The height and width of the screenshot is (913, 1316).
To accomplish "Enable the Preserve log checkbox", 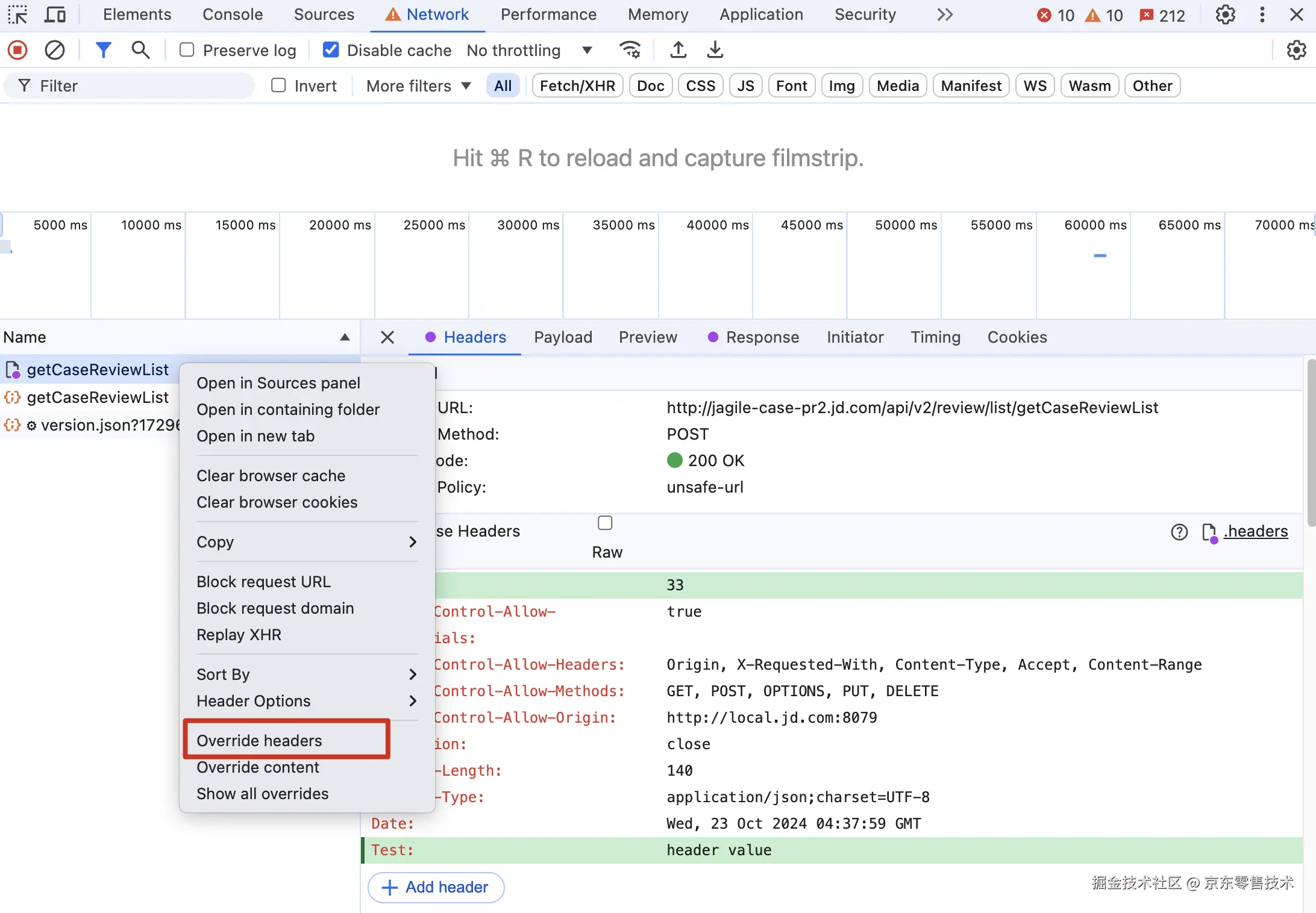I will [x=187, y=50].
